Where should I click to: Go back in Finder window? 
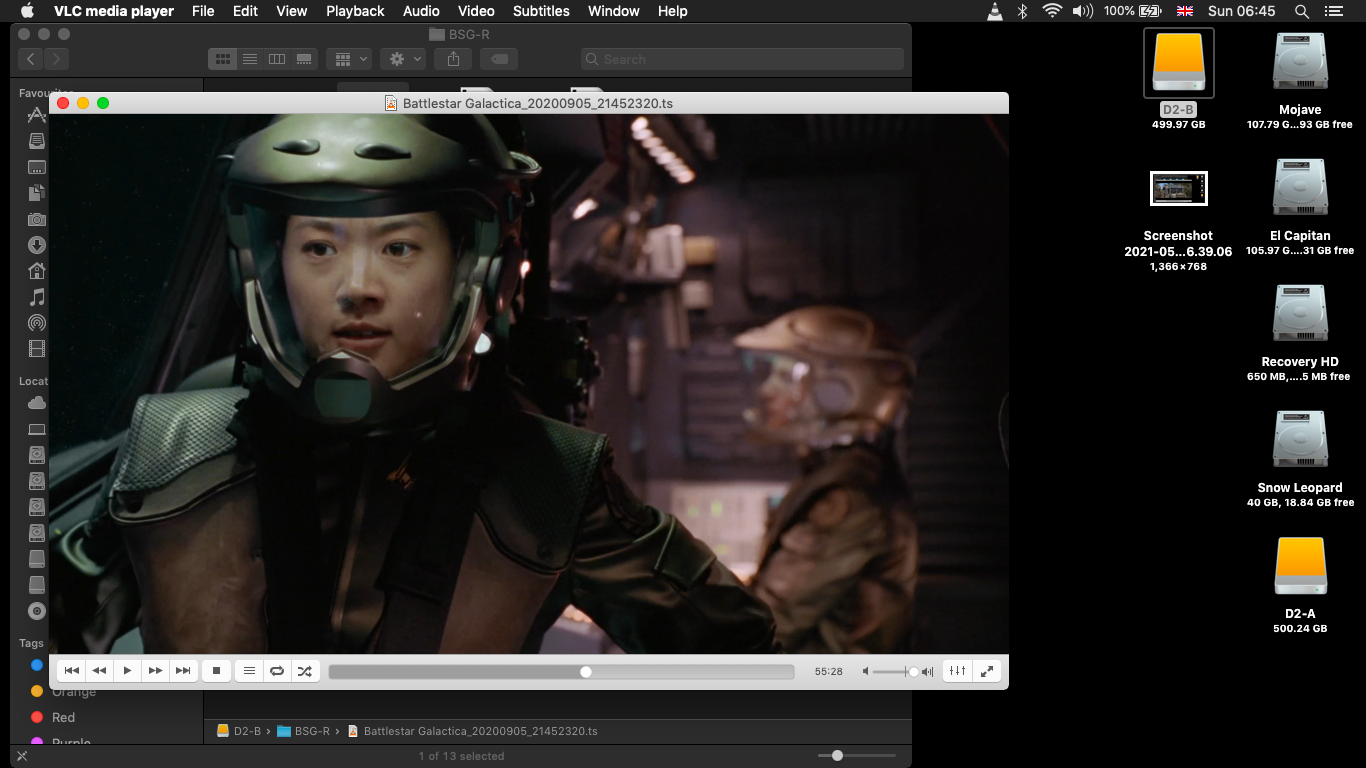coord(31,59)
